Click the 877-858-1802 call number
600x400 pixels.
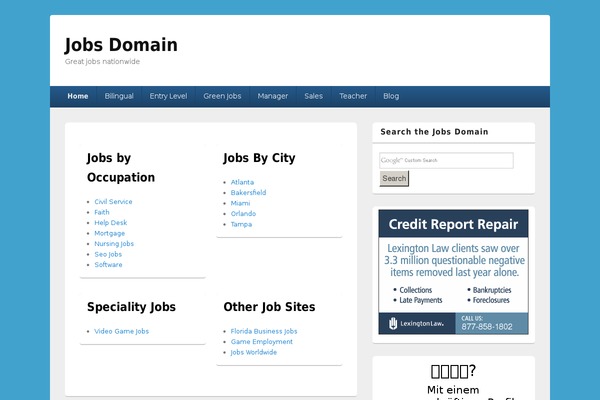[487, 327]
